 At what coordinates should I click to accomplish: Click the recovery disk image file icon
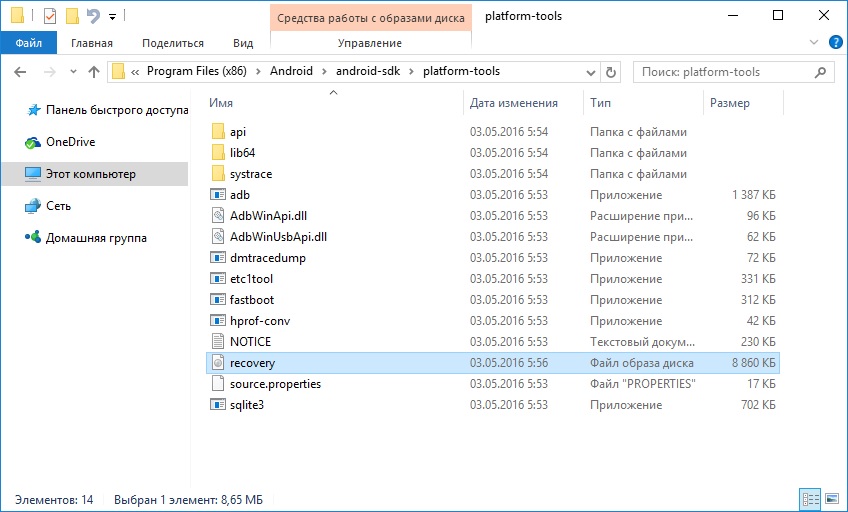(219, 363)
